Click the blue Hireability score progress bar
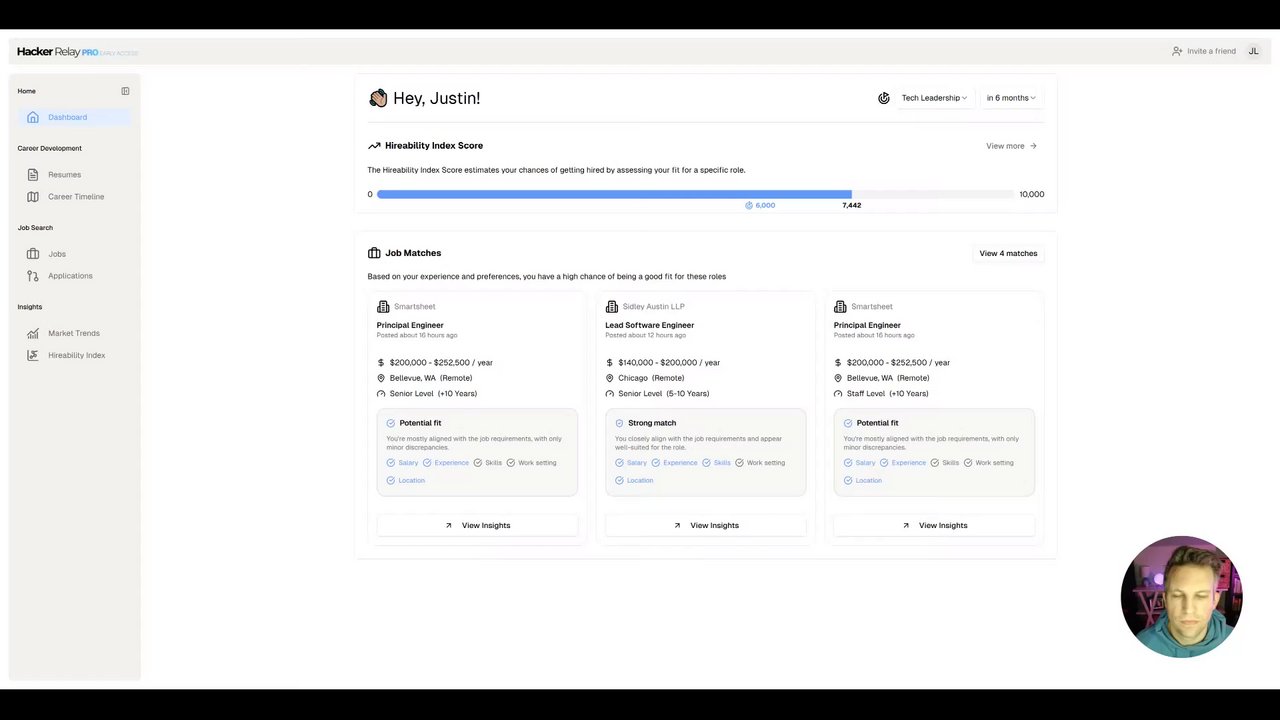This screenshot has height=720, width=1280. (x=614, y=194)
